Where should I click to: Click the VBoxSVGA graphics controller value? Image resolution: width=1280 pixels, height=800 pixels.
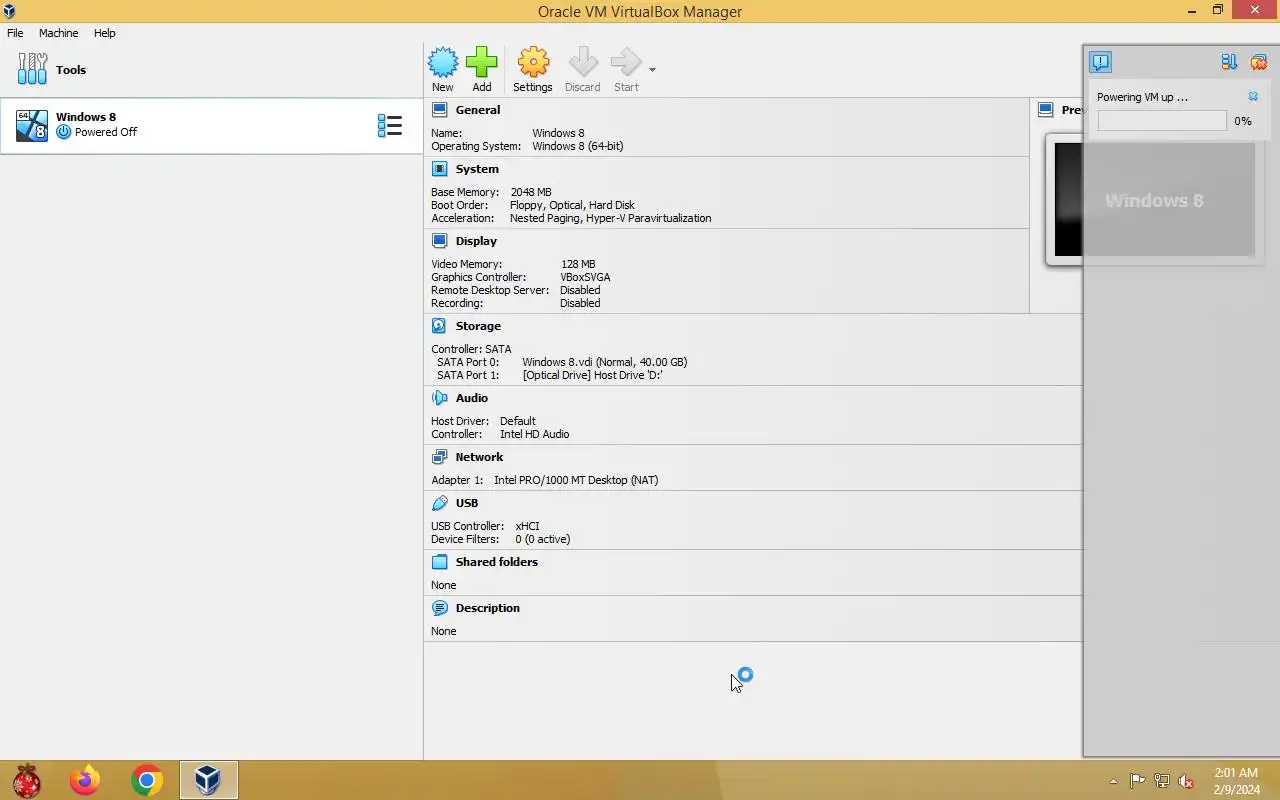coord(585,277)
